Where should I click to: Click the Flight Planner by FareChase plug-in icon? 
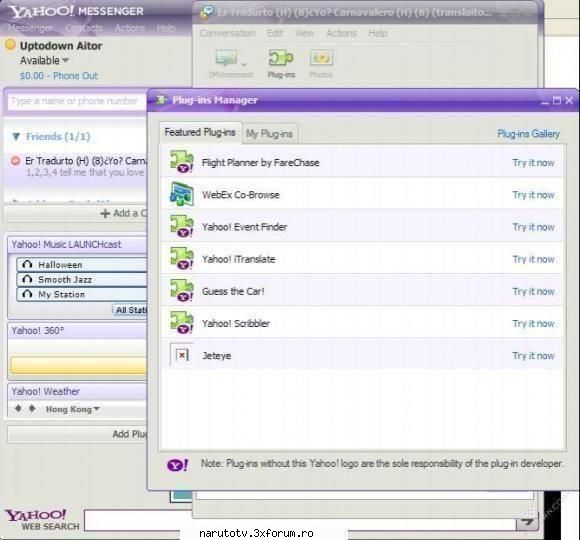pyautogui.click(x=182, y=162)
